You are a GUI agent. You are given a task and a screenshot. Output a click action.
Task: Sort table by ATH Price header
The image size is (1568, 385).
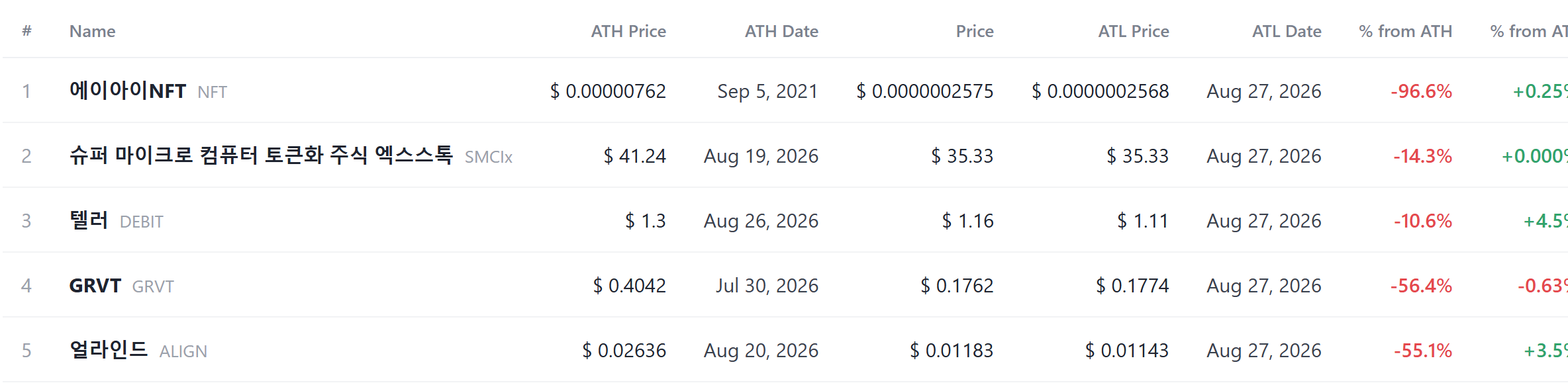pos(628,31)
